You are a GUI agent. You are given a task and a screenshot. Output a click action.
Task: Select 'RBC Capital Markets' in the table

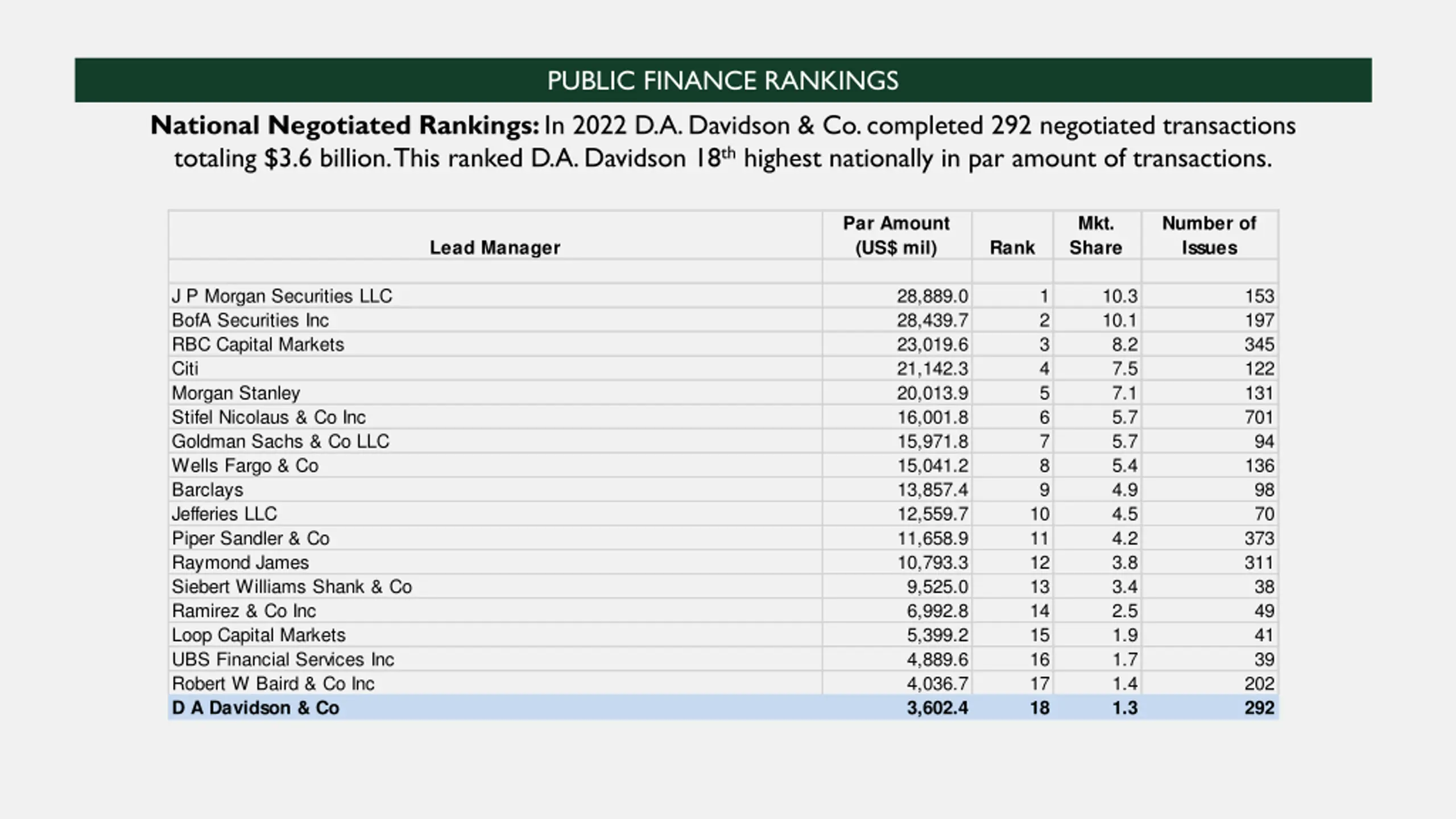(258, 345)
